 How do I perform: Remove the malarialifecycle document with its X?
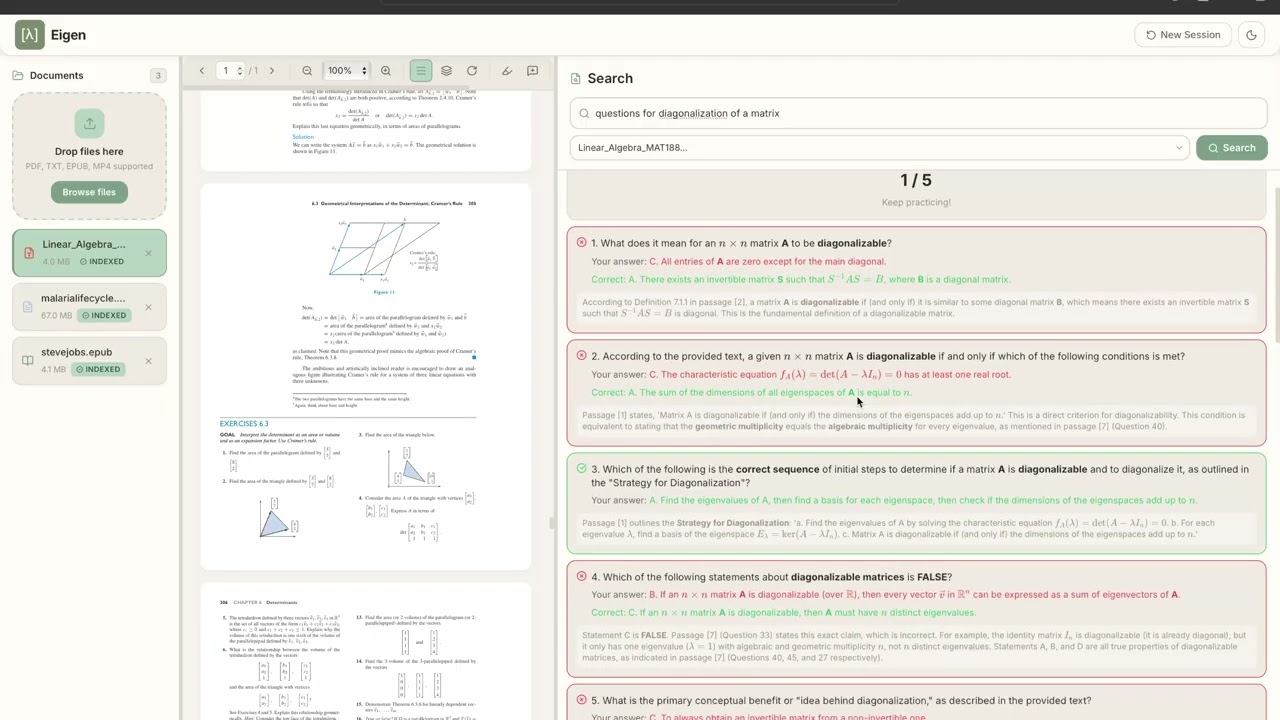pyautogui.click(x=148, y=308)
